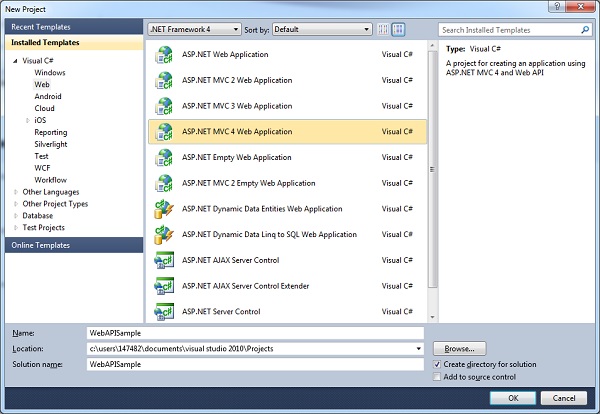Select ASP.NET MVC 3 Web Application text
The height and width of the screenshot is (414, 600).
pyautogui.click(x=237, y=106)
